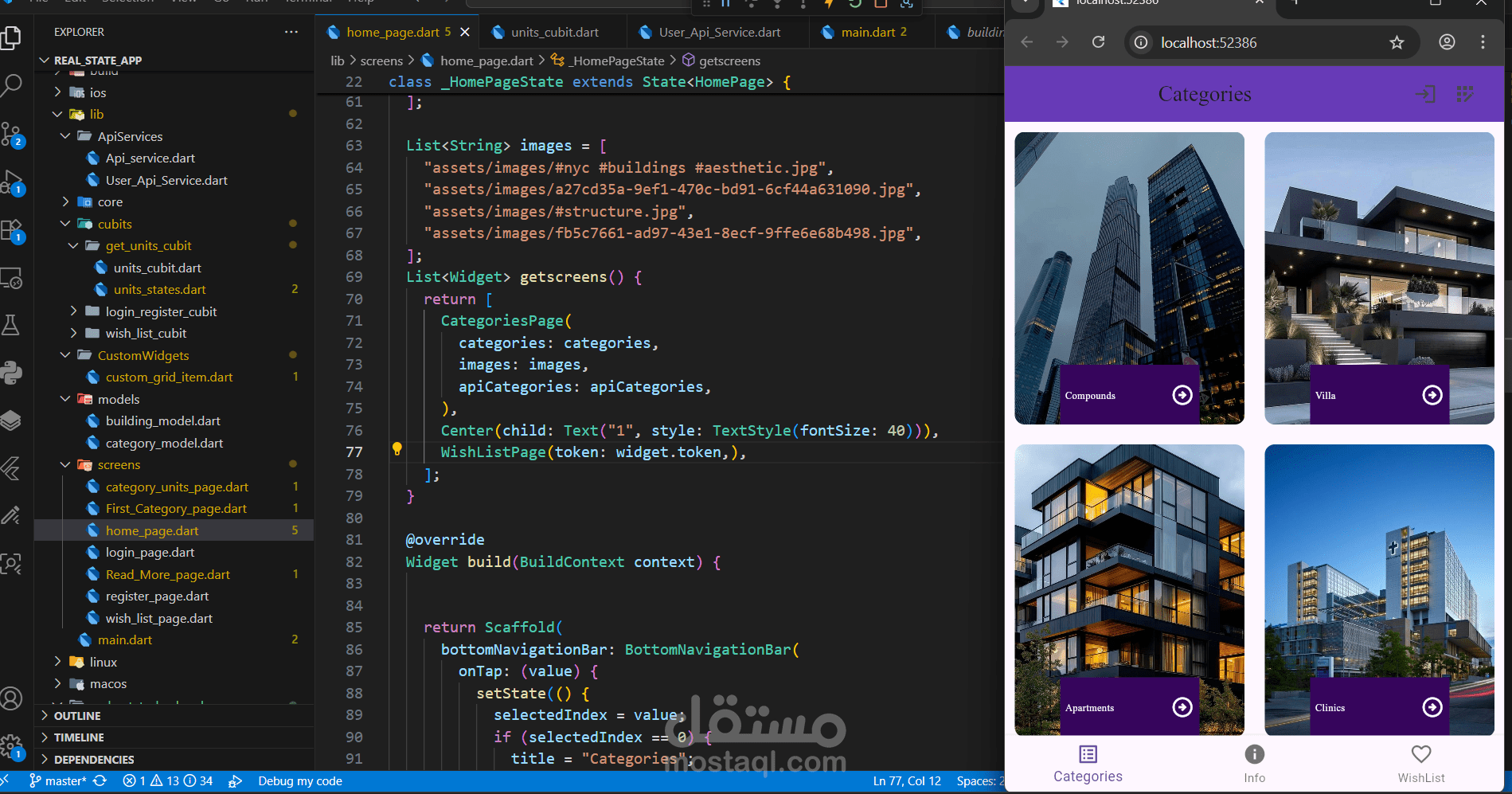
Task: Select the Categories bottom navigation item
Action: (1088, 764)
